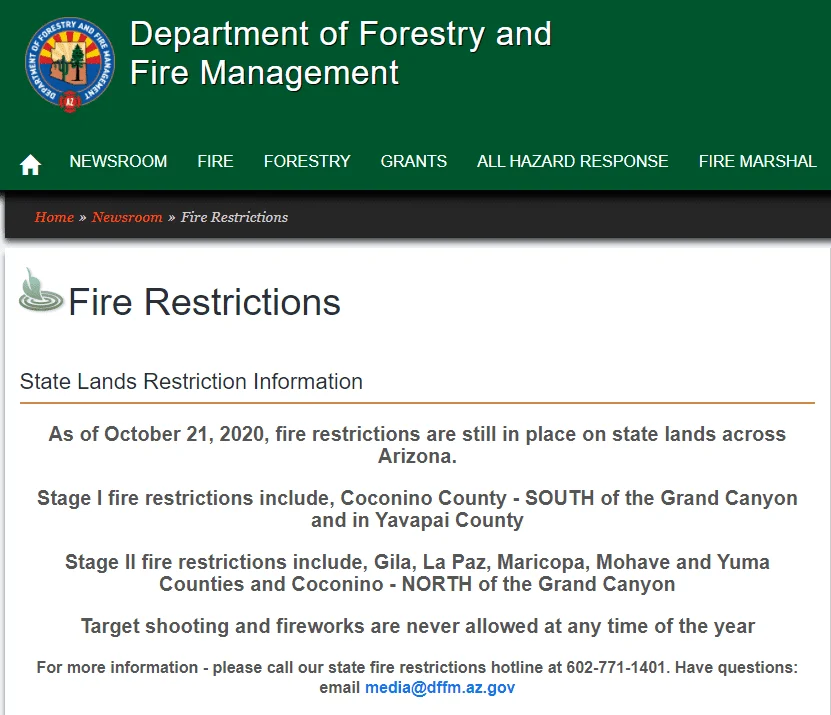The height and width of the screenshot is (715, 831).
Task: Select All Hazard Response in navigation
Action: point(572,161)
